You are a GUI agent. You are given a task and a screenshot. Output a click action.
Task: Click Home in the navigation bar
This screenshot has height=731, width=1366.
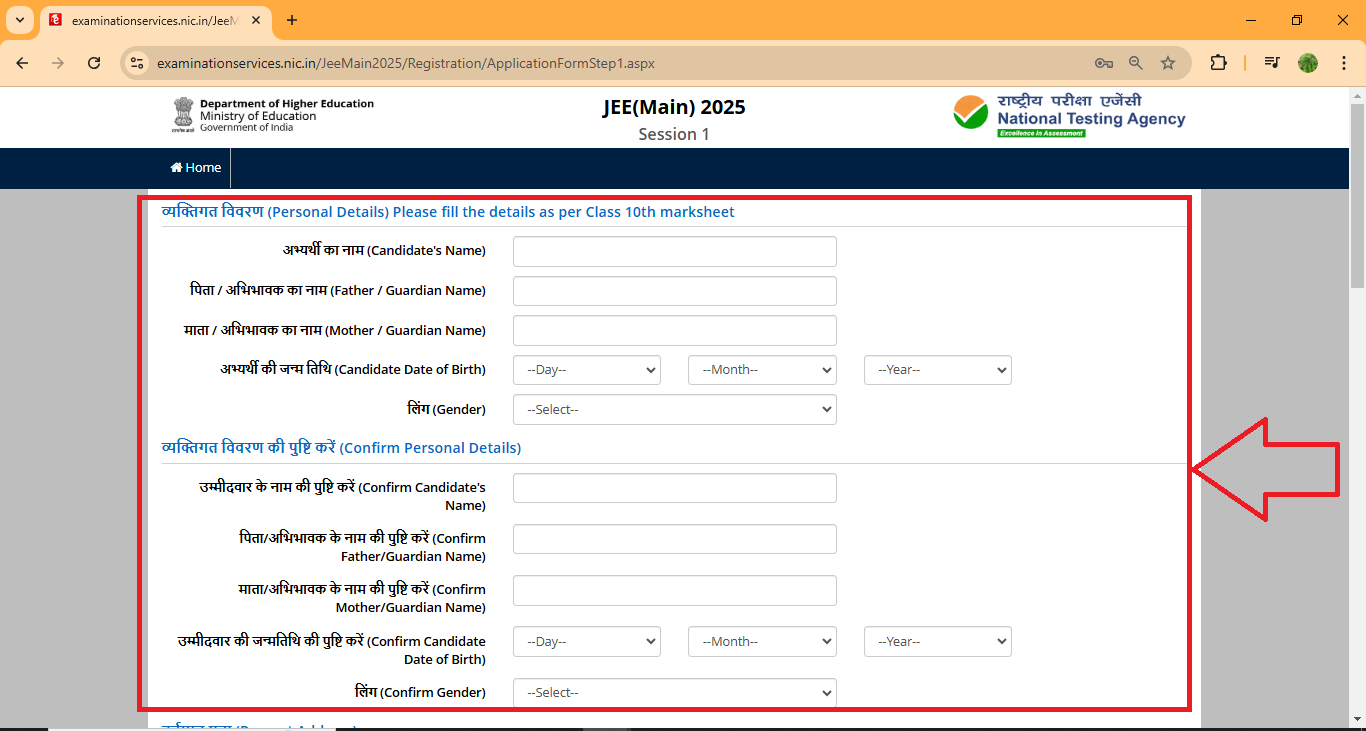point(195,167)
